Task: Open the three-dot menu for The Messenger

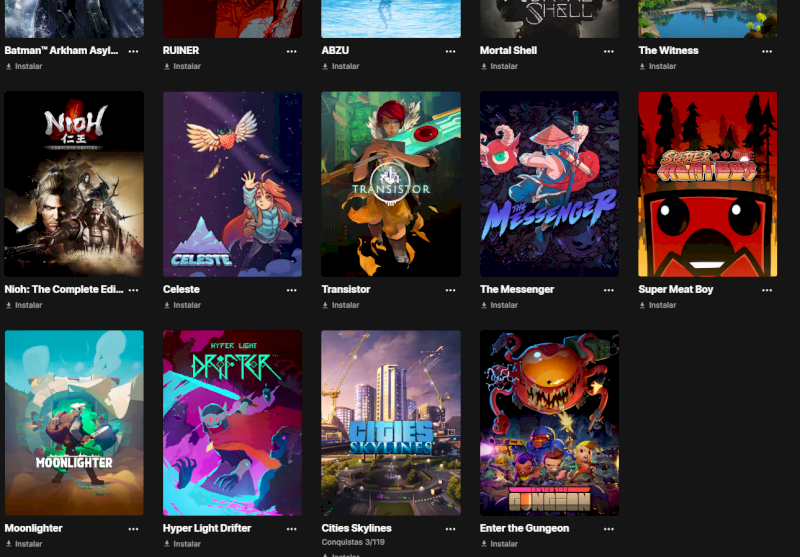Action: click(609, 290)
